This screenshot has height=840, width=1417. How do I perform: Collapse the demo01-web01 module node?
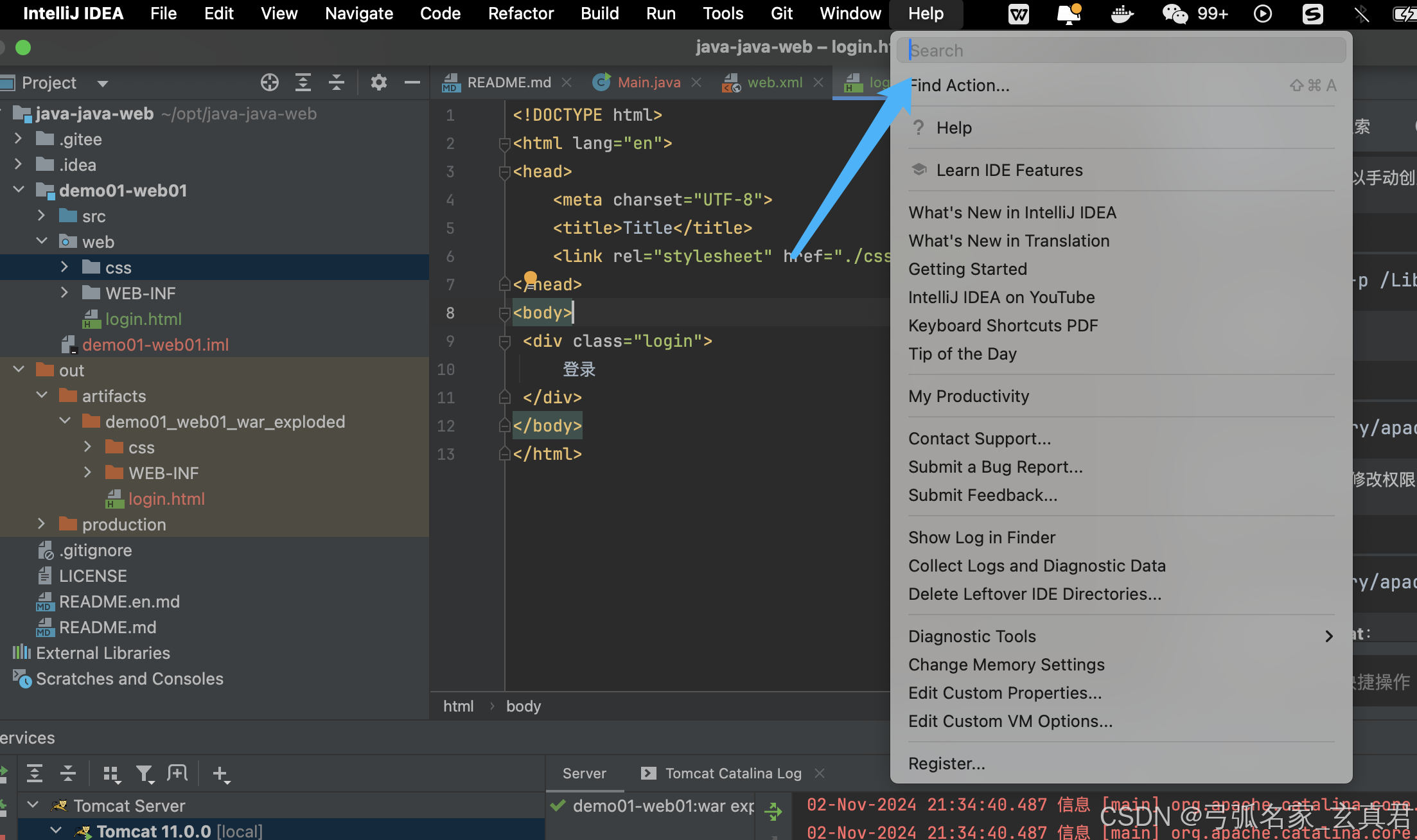click(x=18, y=190)
